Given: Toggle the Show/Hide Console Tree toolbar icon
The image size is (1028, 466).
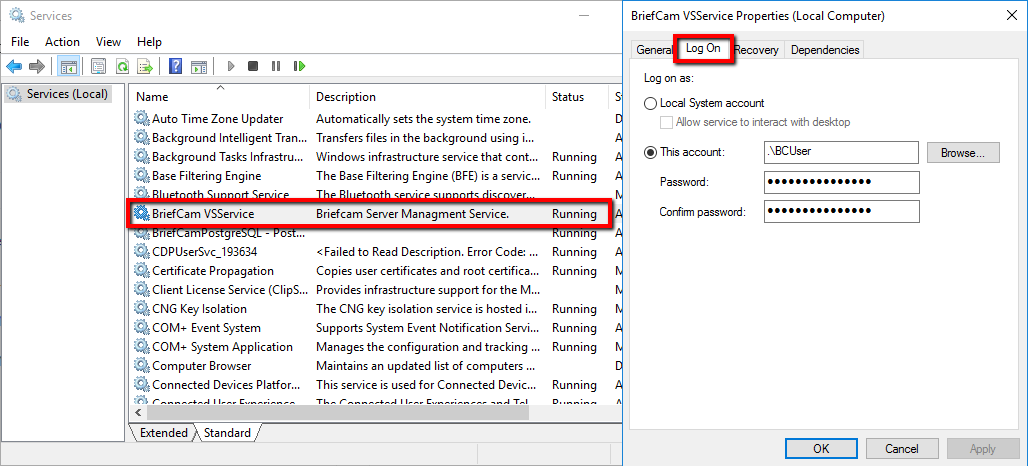Looking at the screenshot, I should (68, 66).
